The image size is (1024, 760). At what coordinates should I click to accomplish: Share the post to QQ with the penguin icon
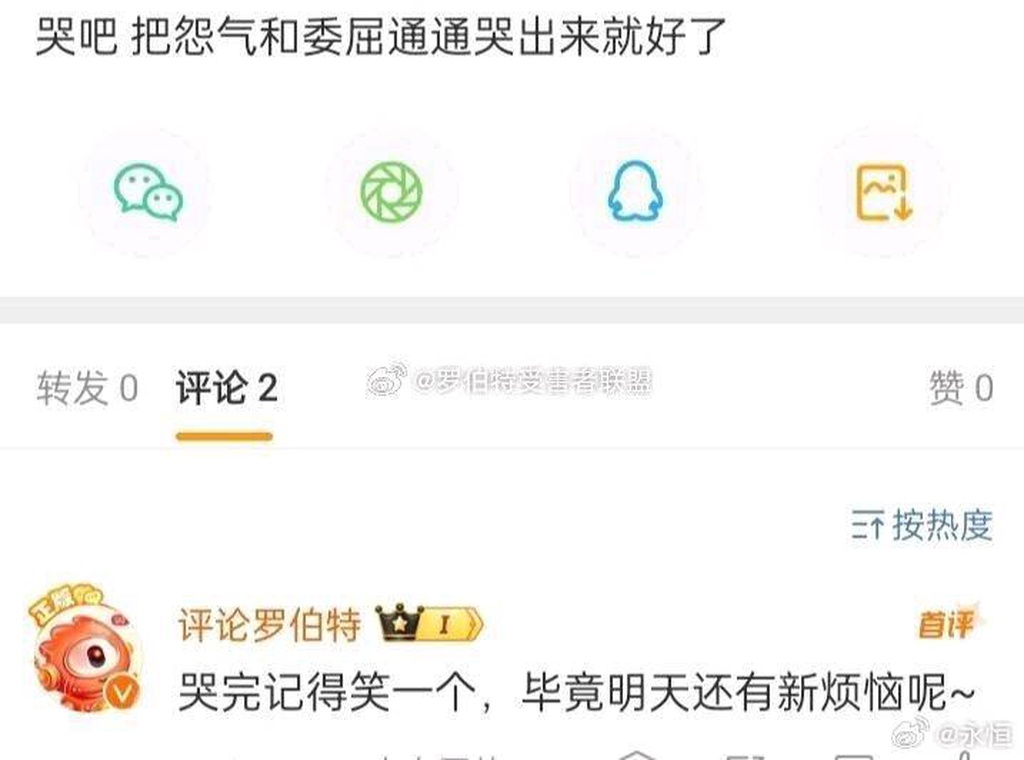click(x=635, y=192)
